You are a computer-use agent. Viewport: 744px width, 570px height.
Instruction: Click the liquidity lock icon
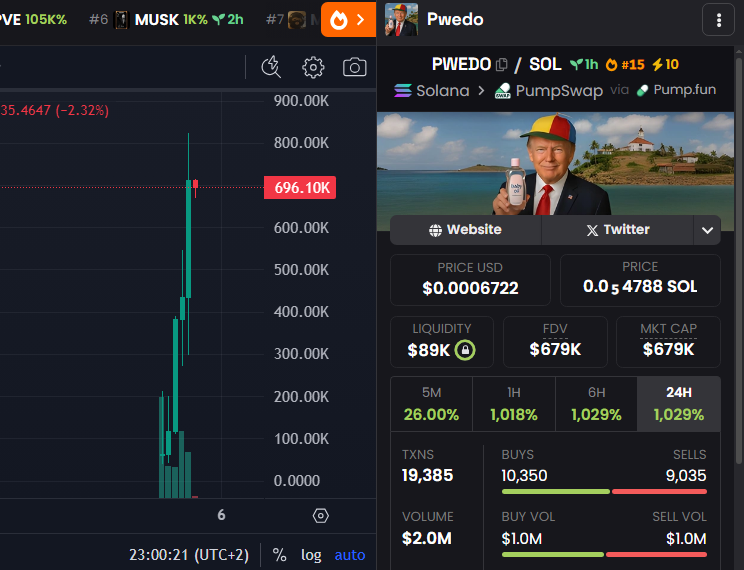pyautogui.click(x=465, y=350)
